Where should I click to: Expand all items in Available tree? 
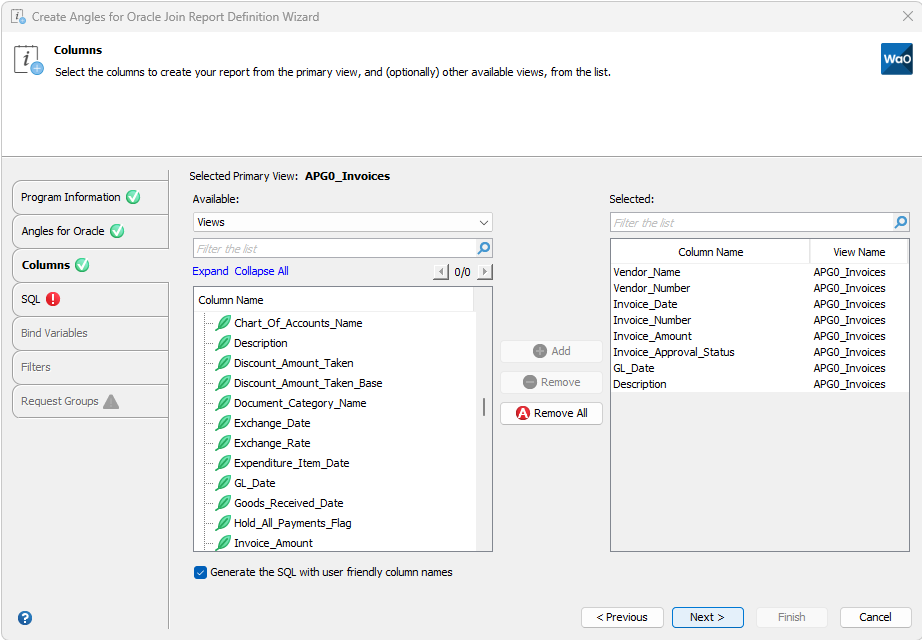click(x=210, y=271)
